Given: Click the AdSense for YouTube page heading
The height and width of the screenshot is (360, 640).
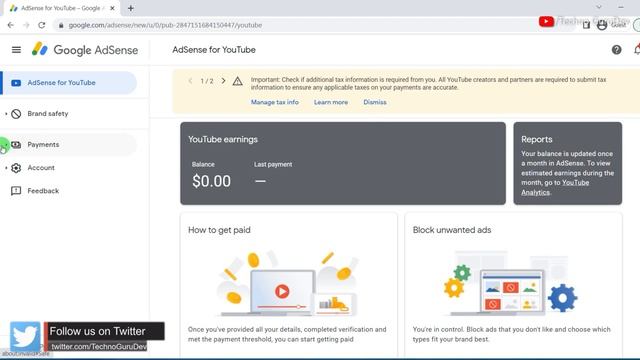Looking at the screenshot, I should click(x=214, y=50).
